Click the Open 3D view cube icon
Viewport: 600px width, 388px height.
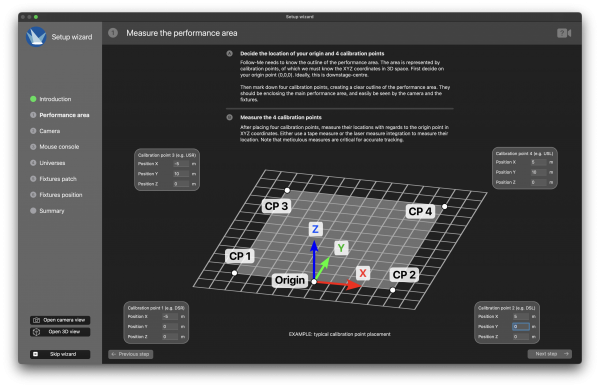(x=36, y=332)
